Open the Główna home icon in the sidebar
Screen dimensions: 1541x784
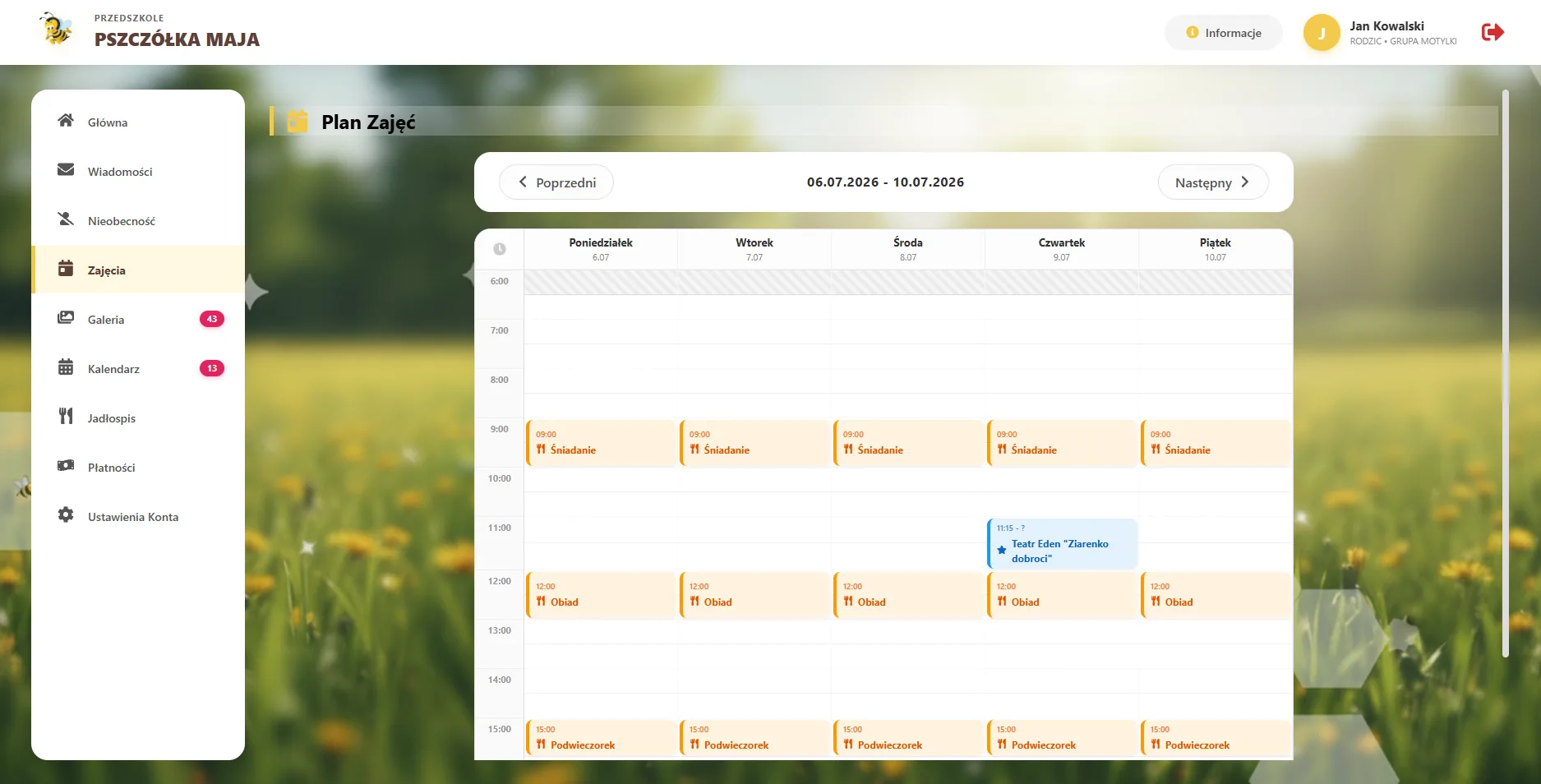[x=66, y=121]
